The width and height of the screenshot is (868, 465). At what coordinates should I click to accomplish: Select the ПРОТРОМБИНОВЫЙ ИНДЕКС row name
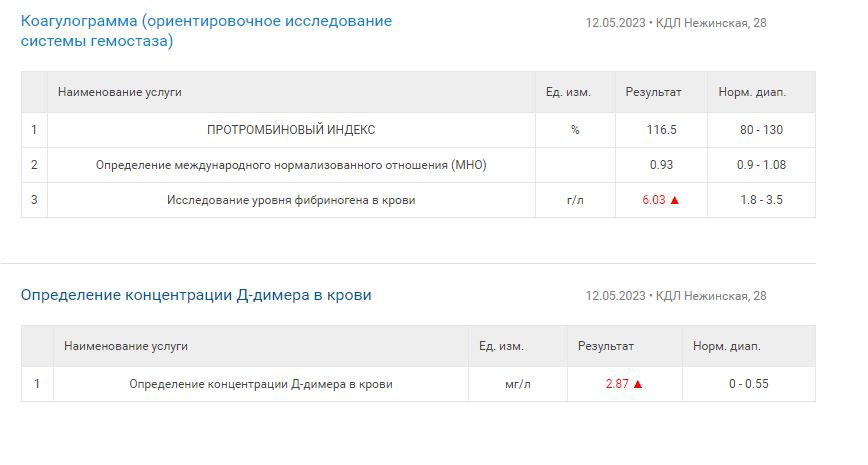[291, 130]
